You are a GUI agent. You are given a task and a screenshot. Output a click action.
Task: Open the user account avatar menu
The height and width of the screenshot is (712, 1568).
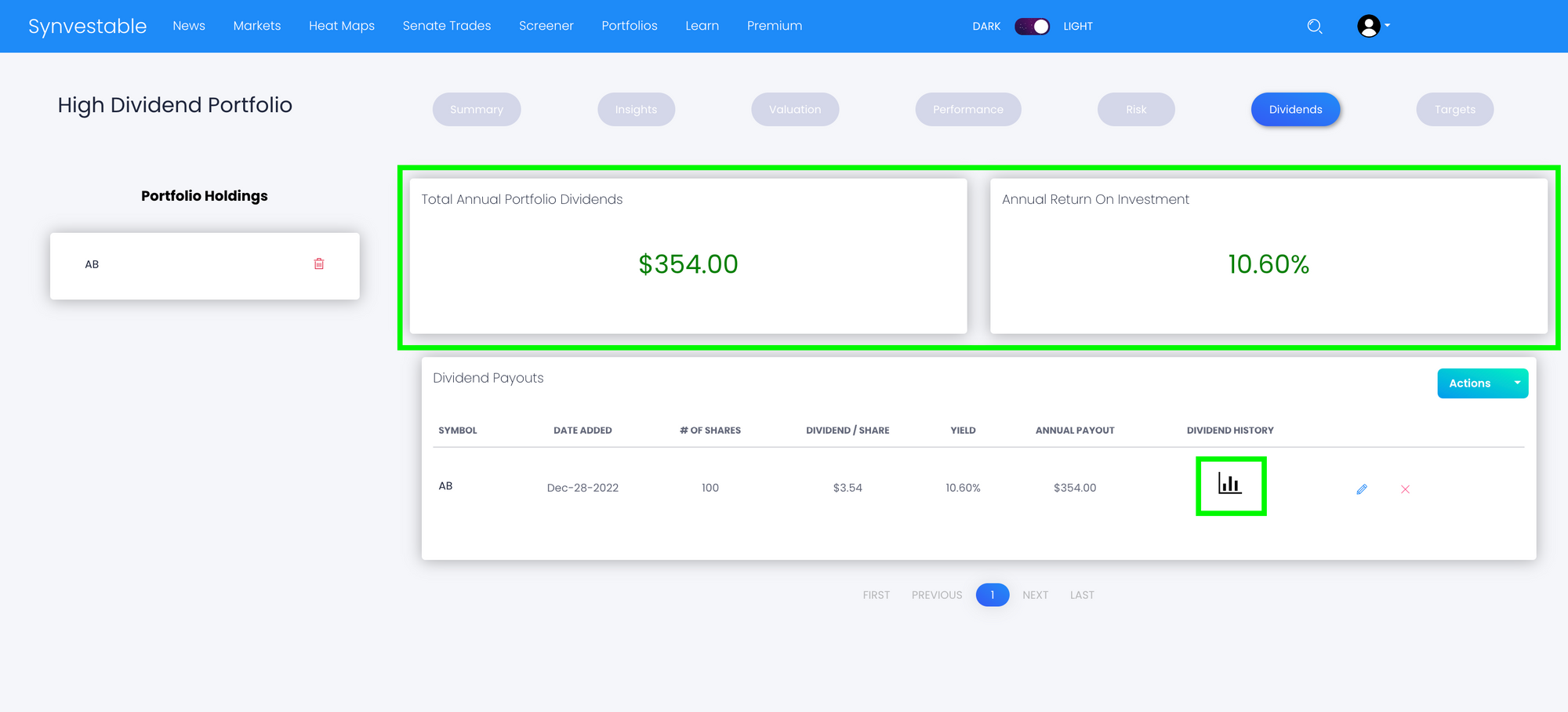(1373, 26)
